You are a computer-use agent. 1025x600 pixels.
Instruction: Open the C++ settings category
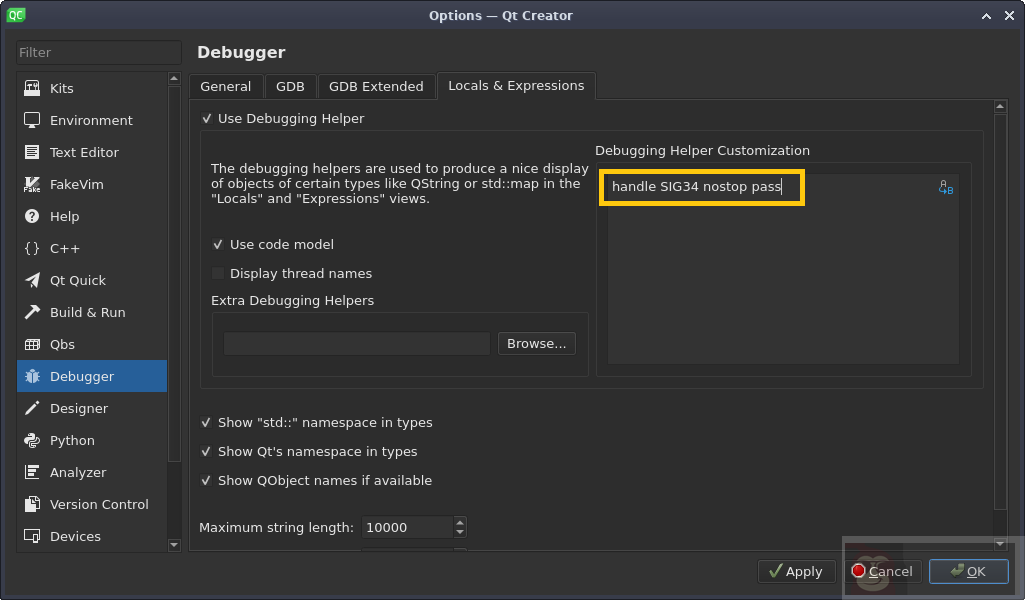pos(64,248)
